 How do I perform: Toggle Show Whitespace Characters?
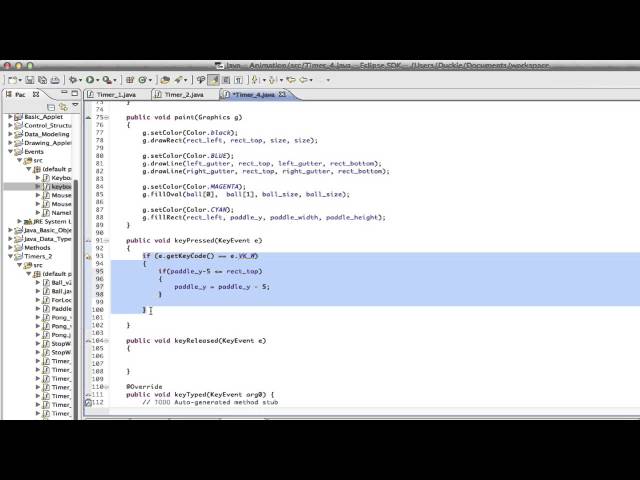tap(239, 80)
